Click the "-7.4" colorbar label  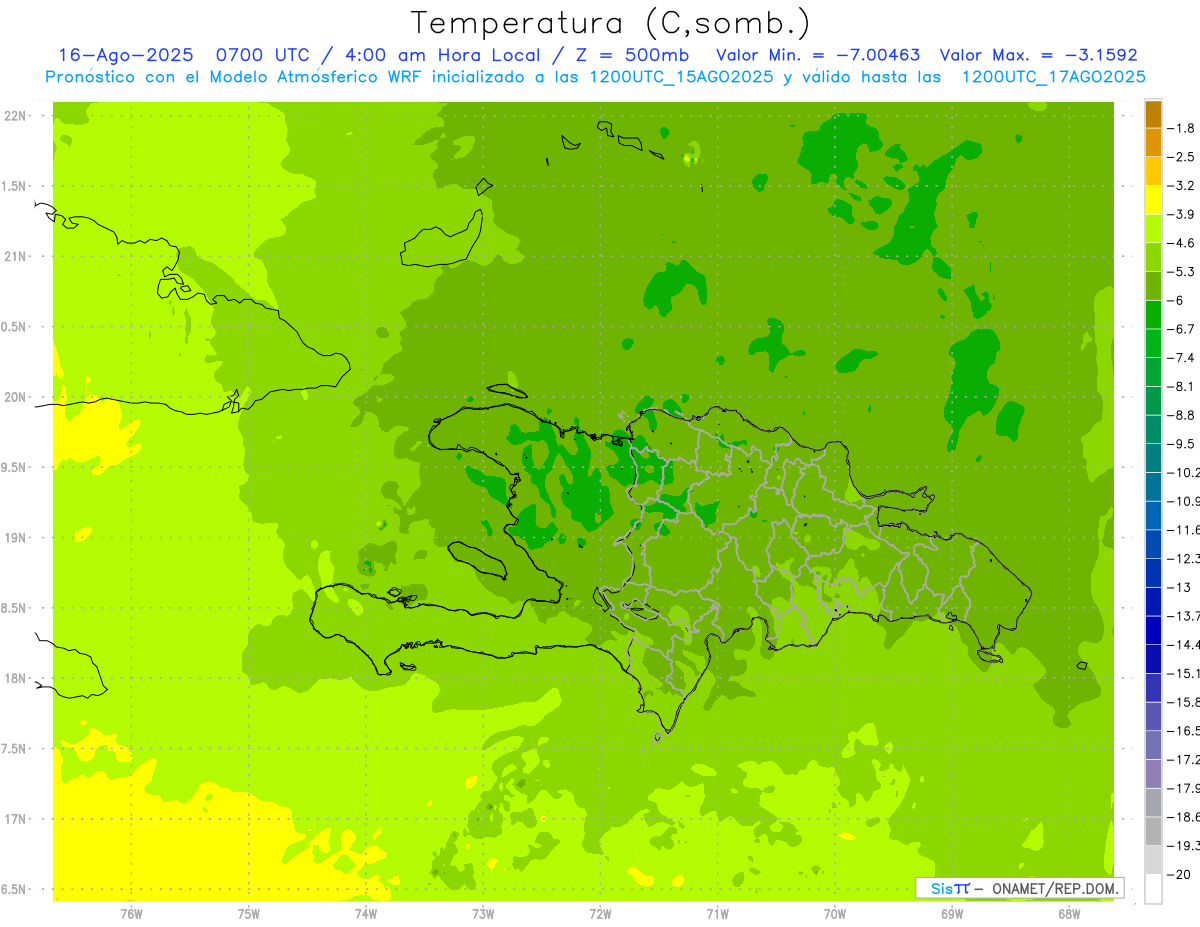[x=1181, y=358]
